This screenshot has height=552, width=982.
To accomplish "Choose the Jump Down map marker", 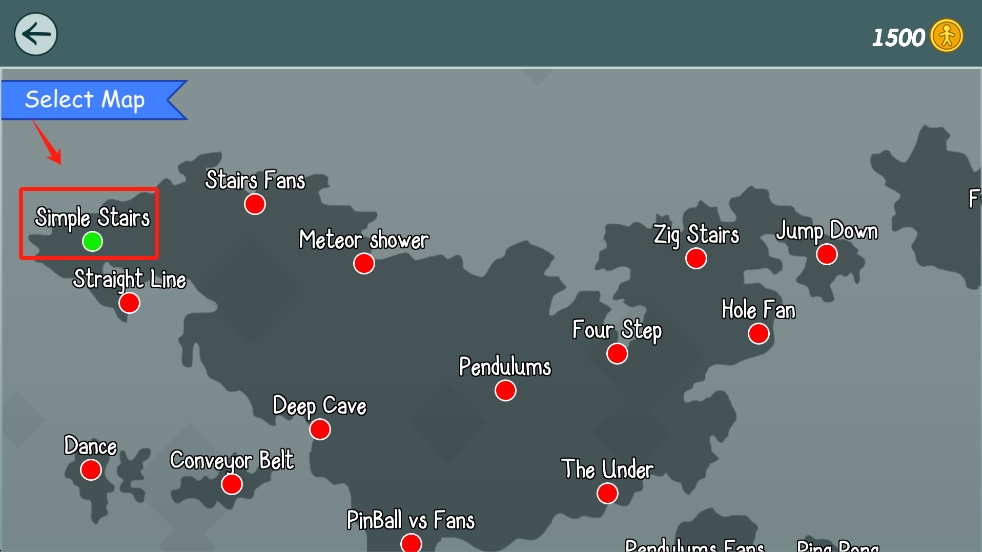I will click(827, 254).
